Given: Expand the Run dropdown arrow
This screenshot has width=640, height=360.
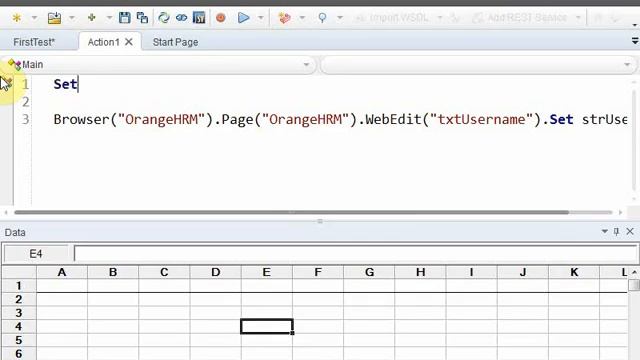Looking at the screenshot, I should [x=261, y=18].
